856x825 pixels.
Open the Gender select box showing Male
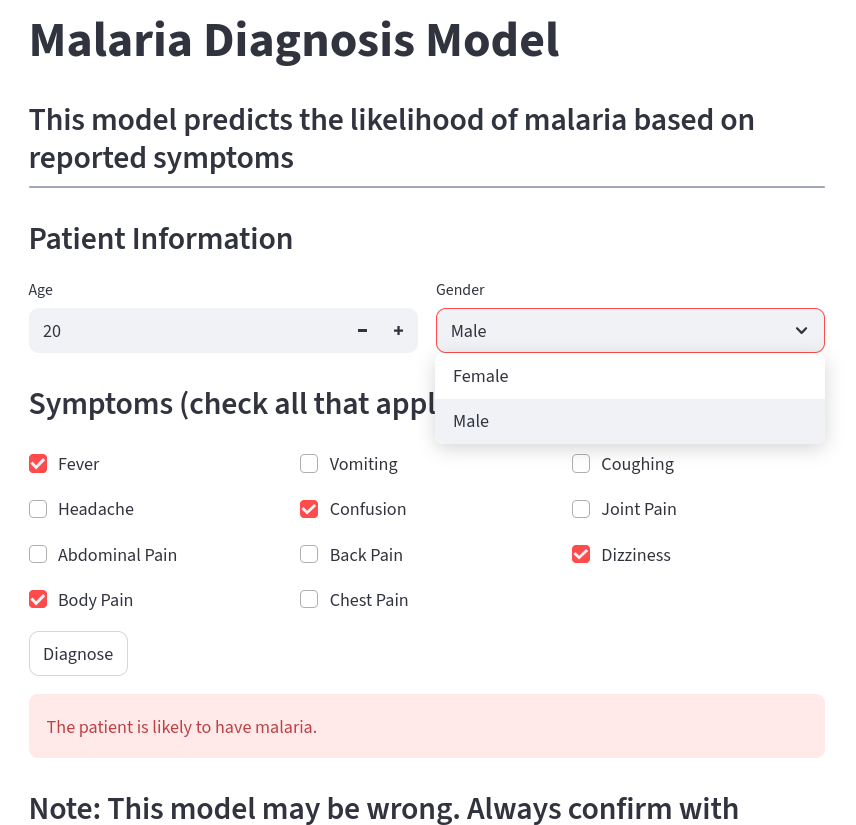click(x=620, y=331)
